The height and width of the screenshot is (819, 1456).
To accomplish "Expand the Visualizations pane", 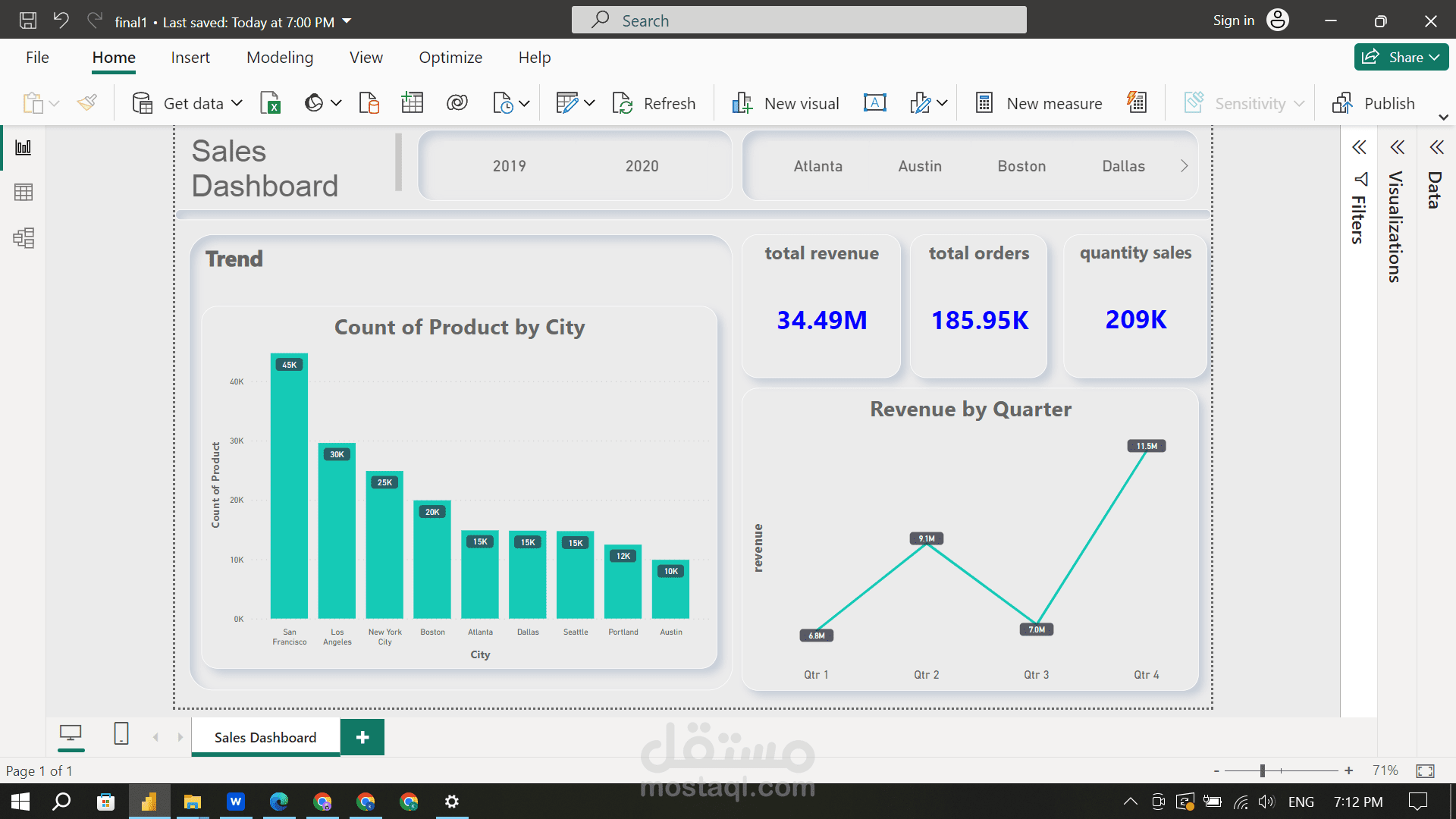I will [1397, 147].
